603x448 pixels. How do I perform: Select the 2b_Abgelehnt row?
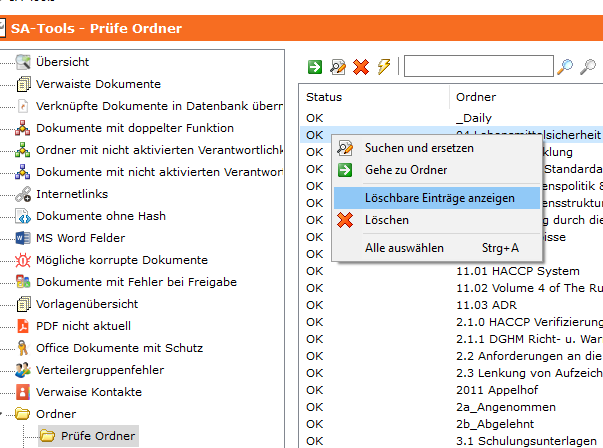[x=451, y=424]
